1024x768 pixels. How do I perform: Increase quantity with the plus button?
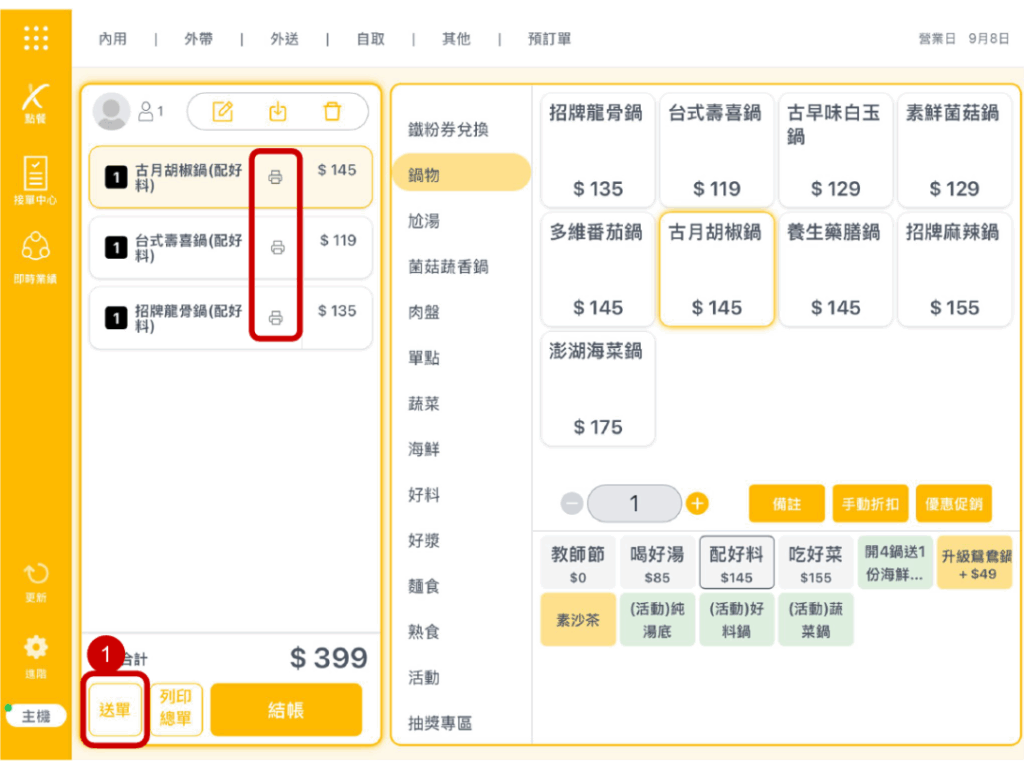[x=698, y=504]
